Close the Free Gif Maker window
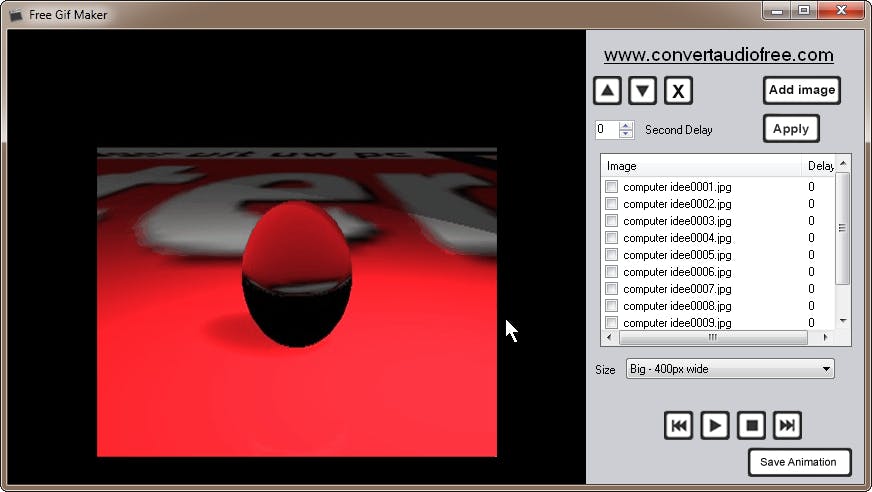 (841, 11)
